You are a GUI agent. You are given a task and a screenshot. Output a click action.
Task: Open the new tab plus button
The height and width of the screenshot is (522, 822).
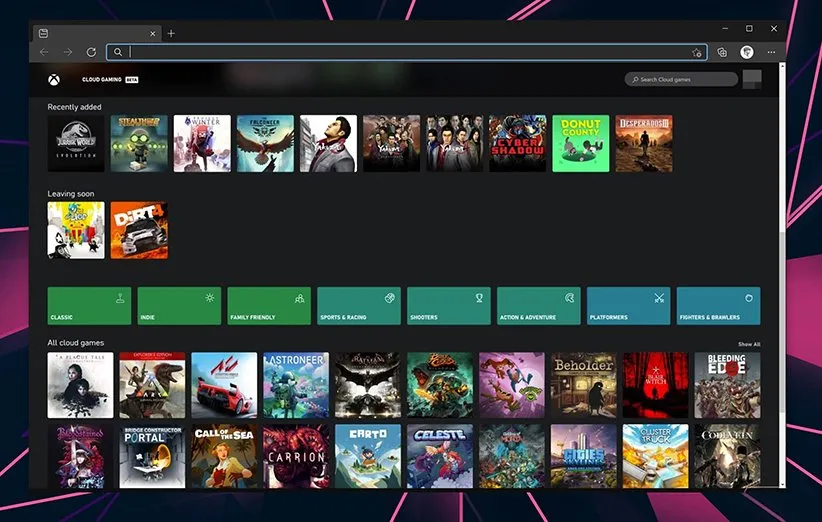171,33
